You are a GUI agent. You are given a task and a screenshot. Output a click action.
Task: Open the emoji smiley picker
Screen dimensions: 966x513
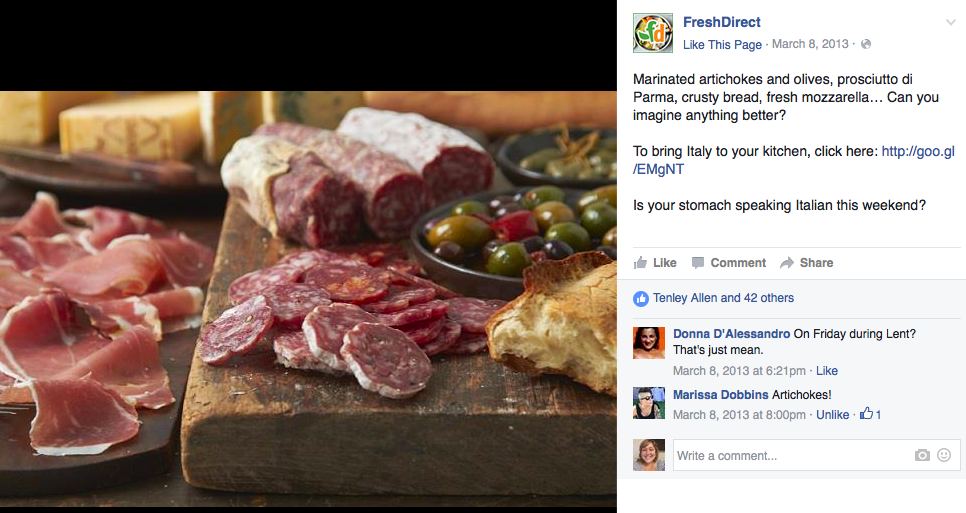[x=943, y=456]
